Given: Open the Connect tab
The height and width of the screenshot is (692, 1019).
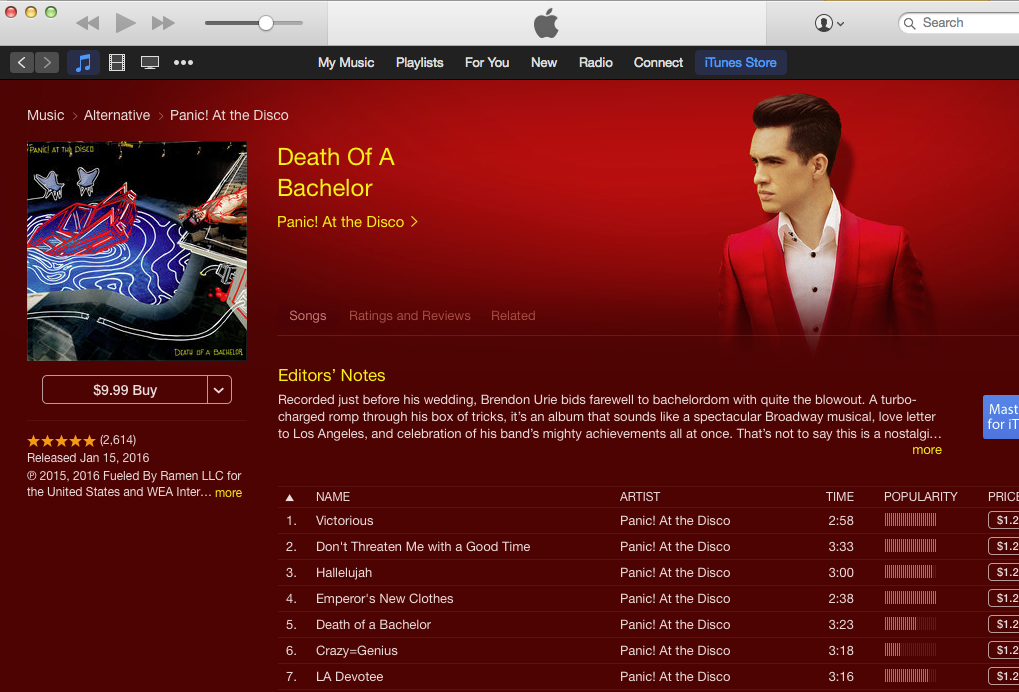Looking at the screenshot, I should [x=658, y=62].
